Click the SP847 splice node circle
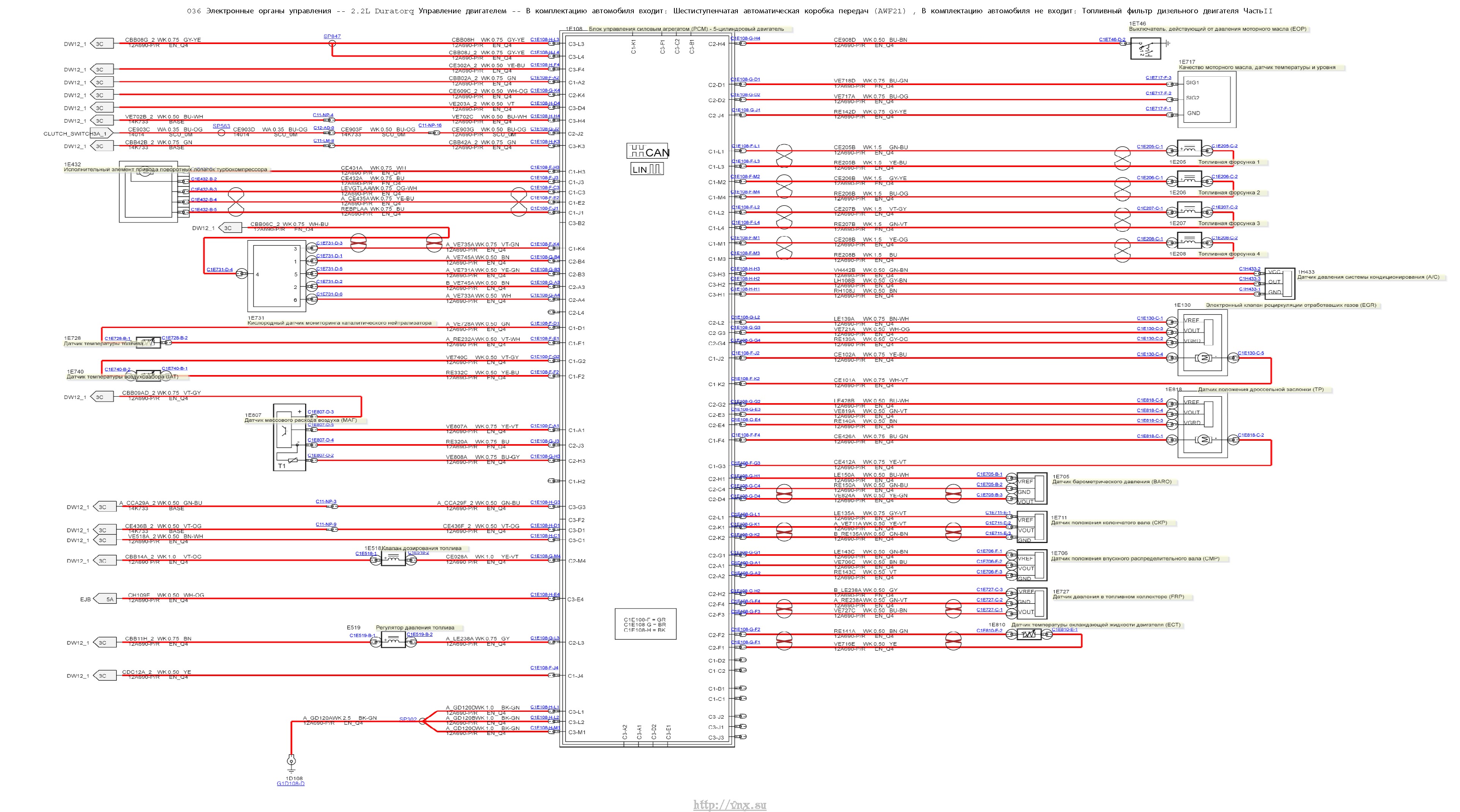 332,43
